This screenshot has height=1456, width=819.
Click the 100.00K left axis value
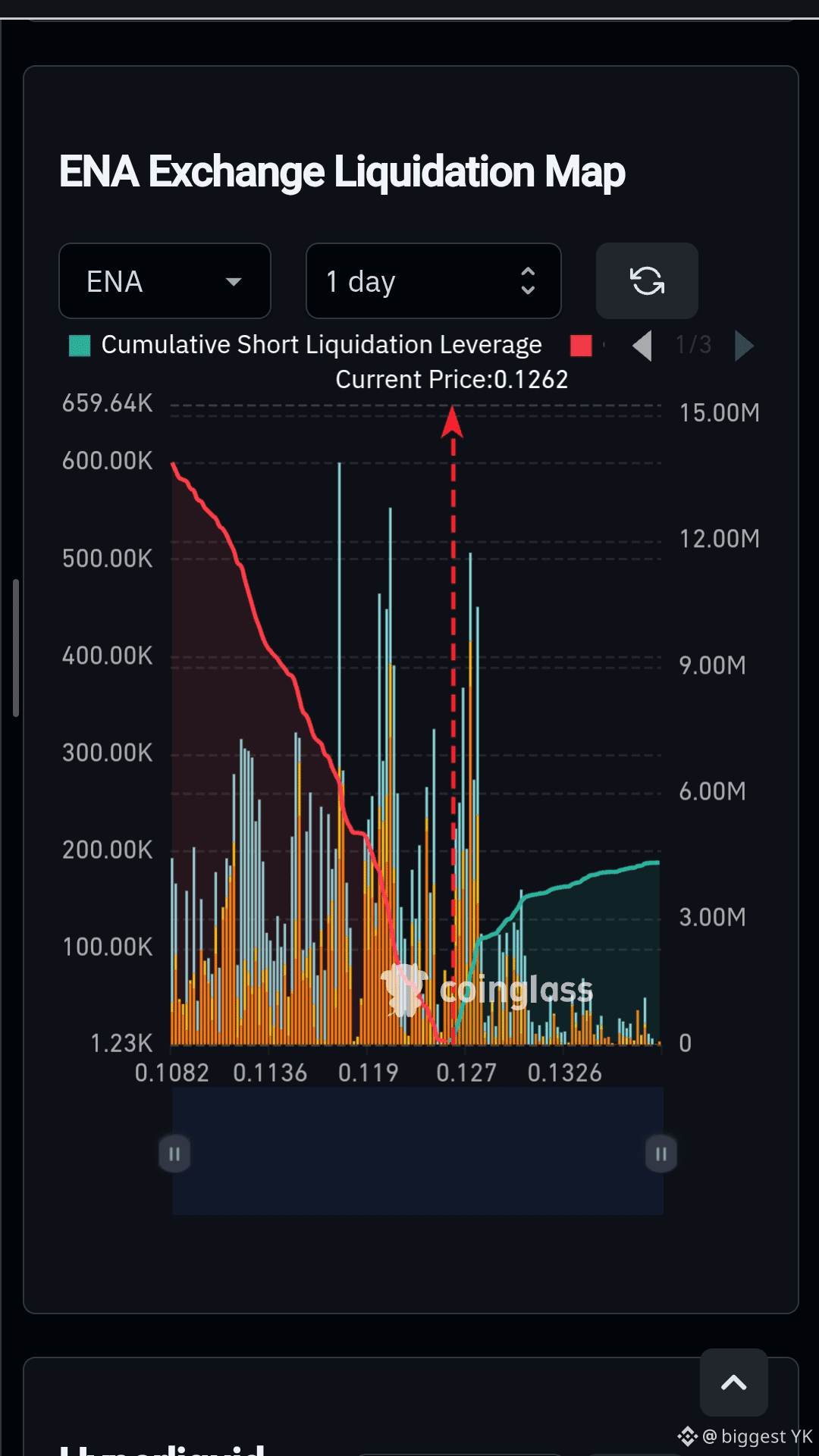point(108,946)
